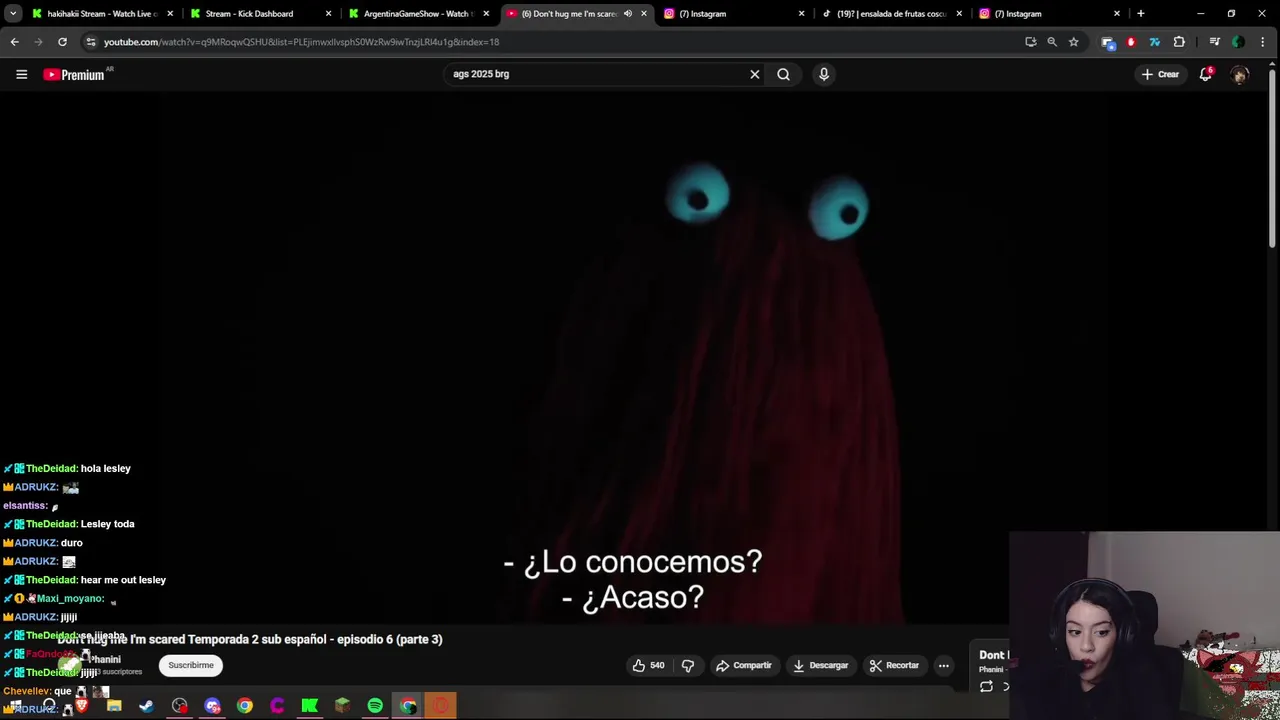View site information icon in address bar
Image resolution: width=1280 pixels, height=720 pixels.
pos(91,42)
